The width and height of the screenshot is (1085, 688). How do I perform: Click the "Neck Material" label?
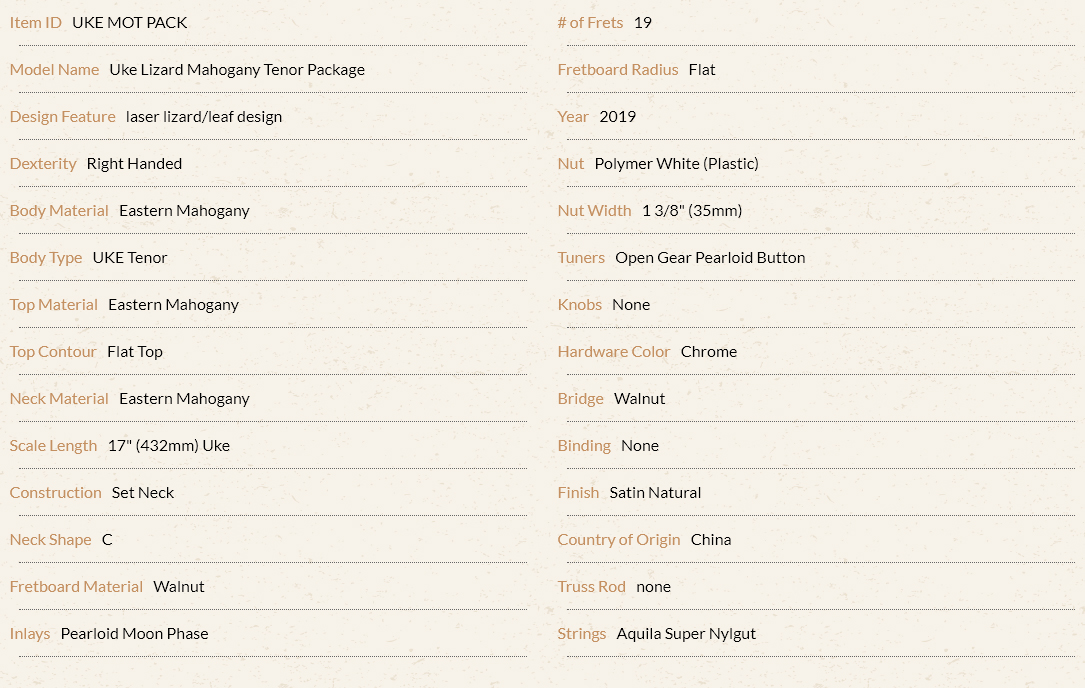[x=59, y=399]
